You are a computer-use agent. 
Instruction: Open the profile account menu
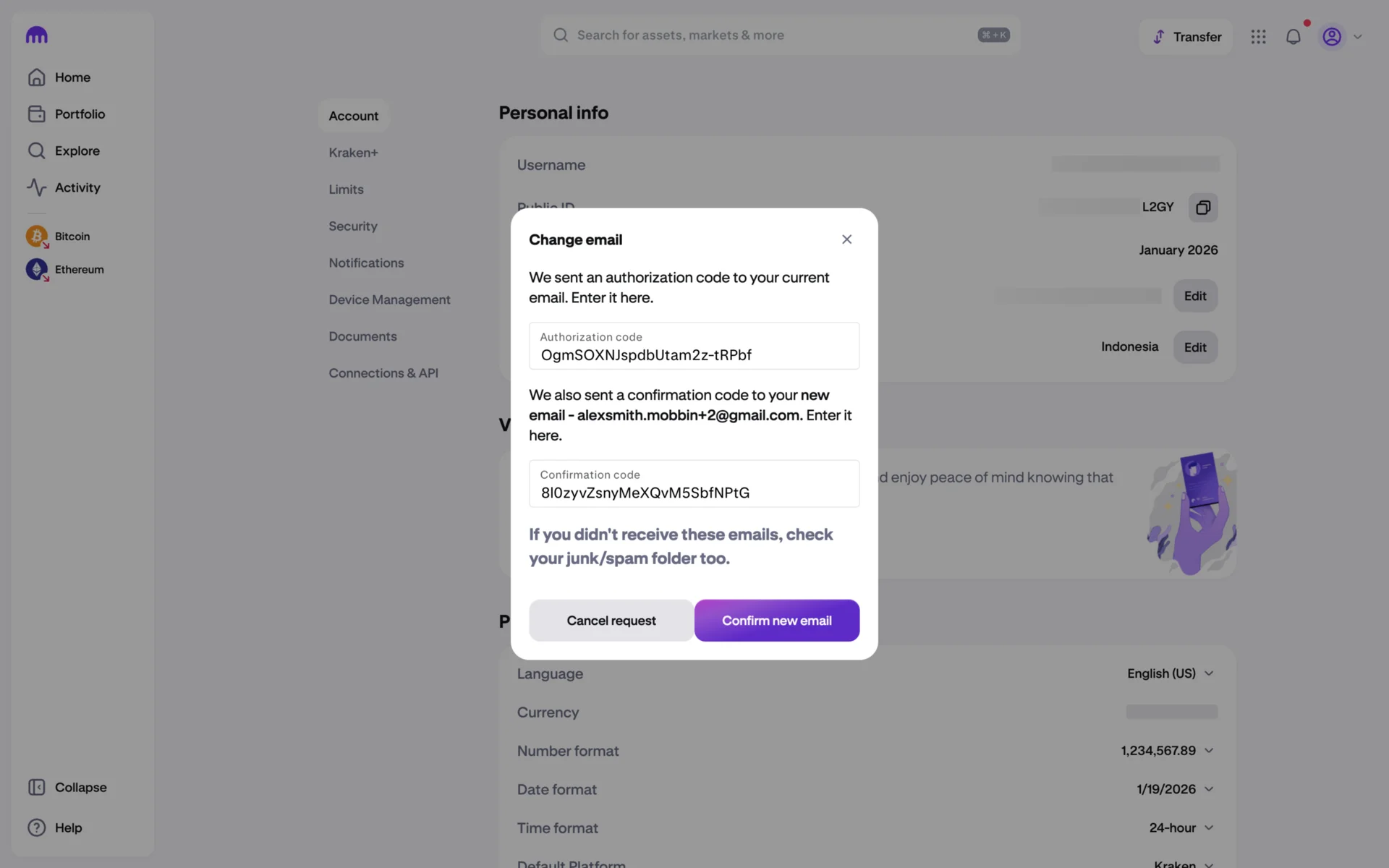1341,37
